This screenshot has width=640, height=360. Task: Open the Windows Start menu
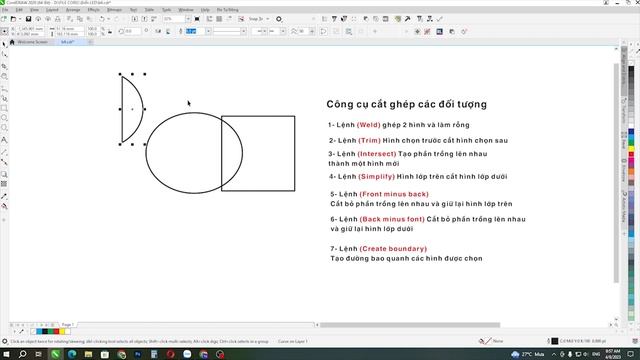(6, 354)
